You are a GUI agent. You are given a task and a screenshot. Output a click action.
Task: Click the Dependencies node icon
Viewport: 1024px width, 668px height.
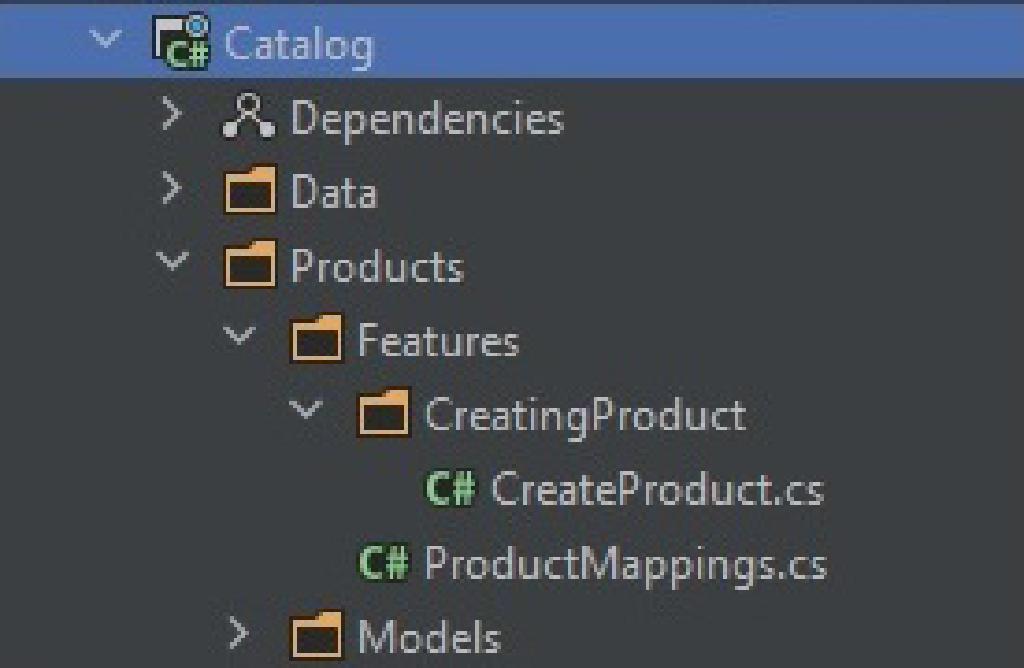(x=248, y=118)
